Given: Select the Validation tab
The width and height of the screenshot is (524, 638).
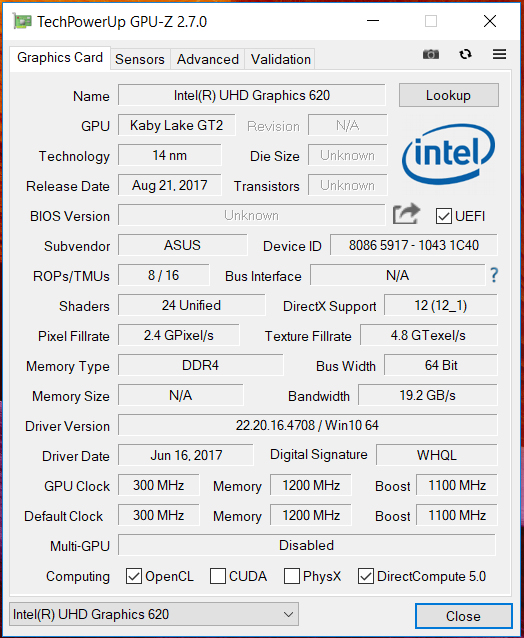Looking at the screenshot, I should click(281, 59).
